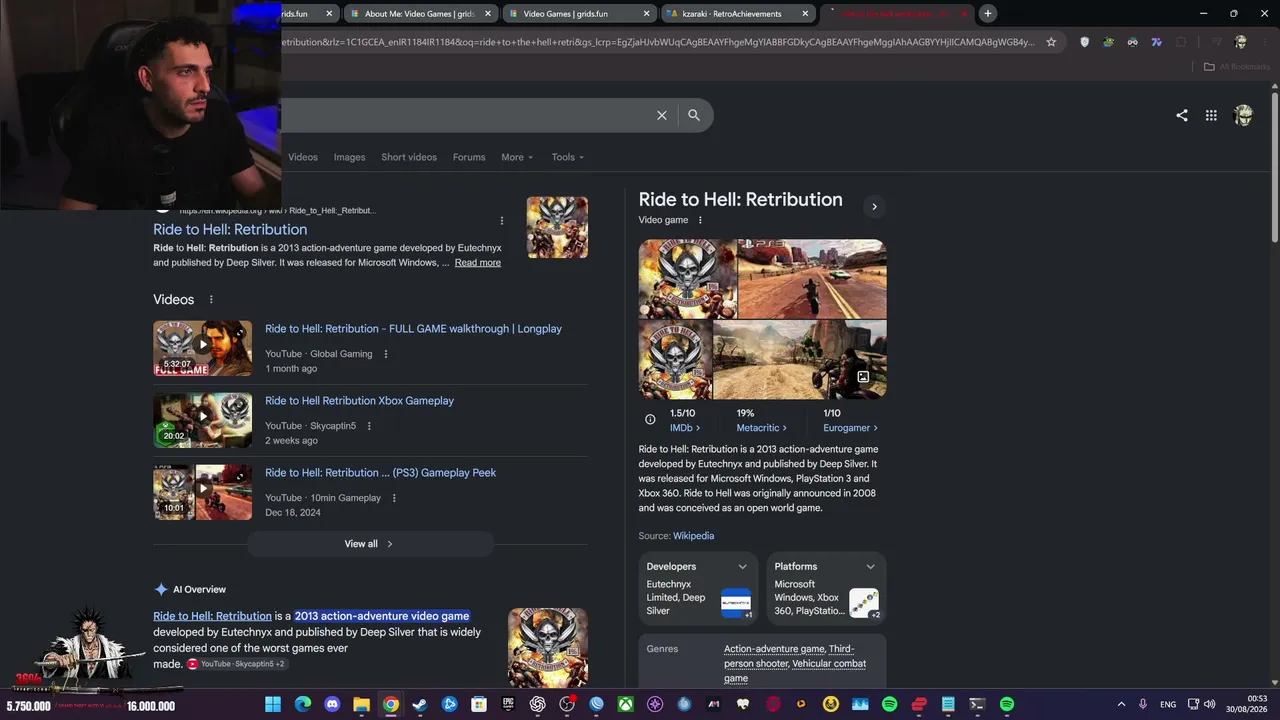Launch Epic Games from the taskbar
Viewport: 1280px width, 720px height.
click(508, 704)
